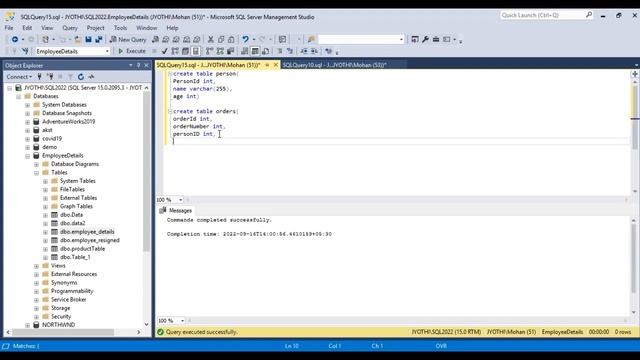Click the Results to Grid icon
The height and width of the screenshot is (360, 640).
[255, 51]
